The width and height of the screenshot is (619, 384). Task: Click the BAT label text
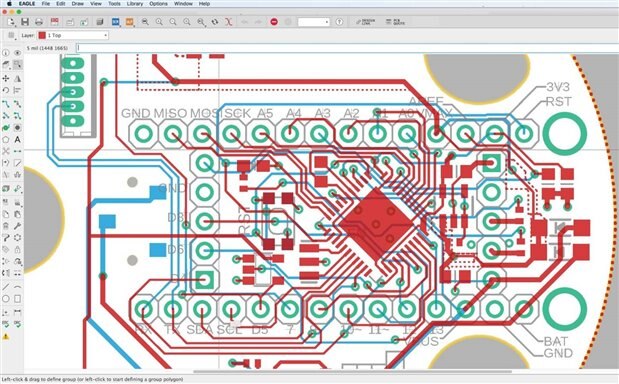[556, 341]
